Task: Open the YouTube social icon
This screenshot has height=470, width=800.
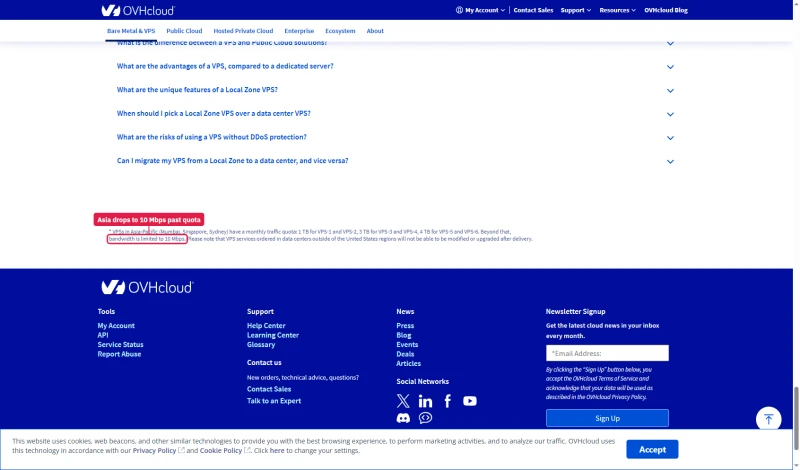Action: click(x=470, y=401)
